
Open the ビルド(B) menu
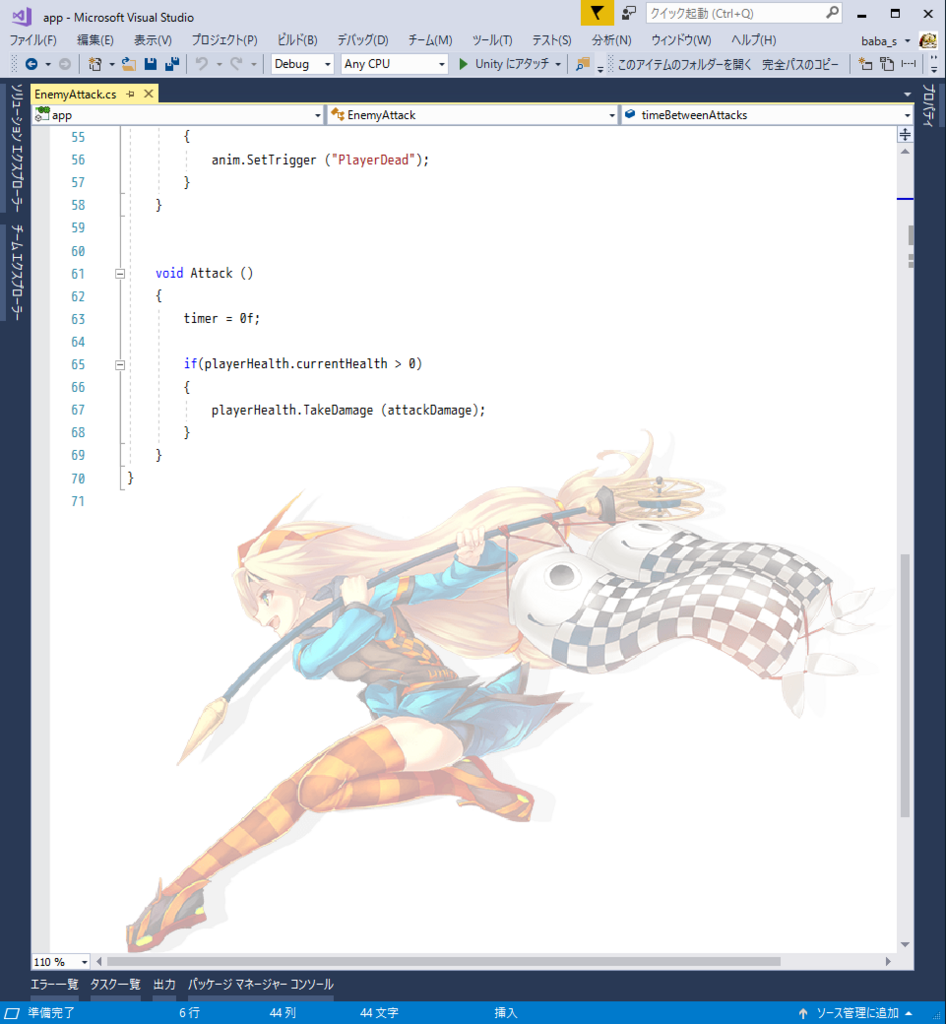297,40
